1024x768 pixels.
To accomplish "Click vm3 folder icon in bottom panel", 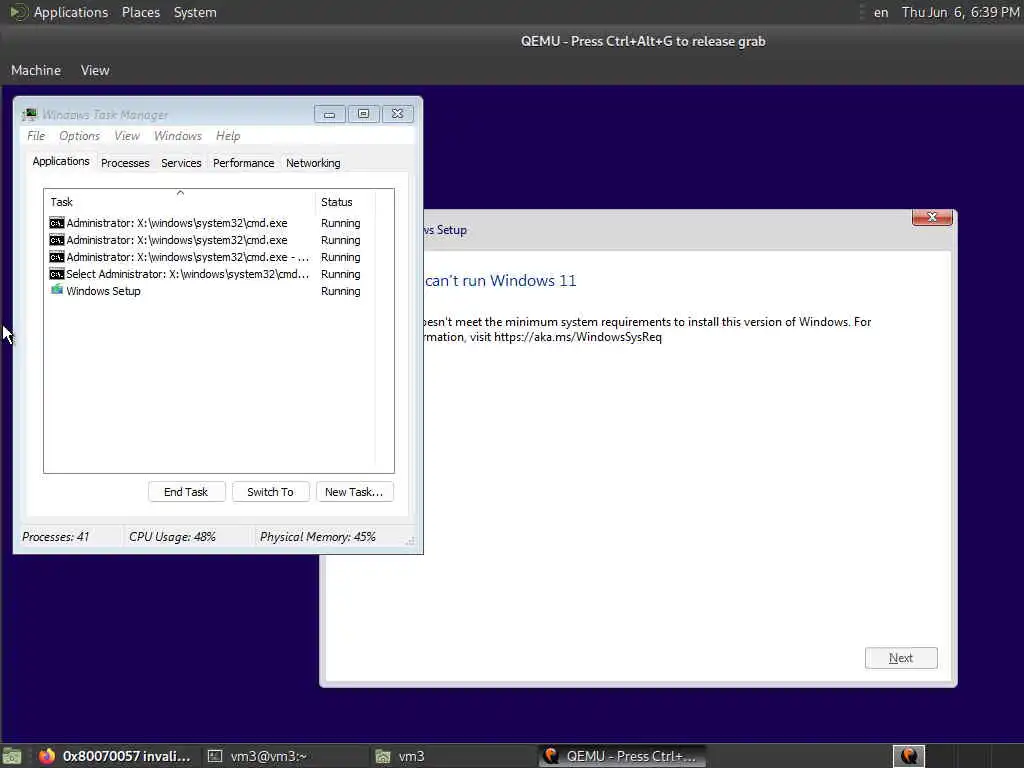I will (x=383, y=756).
